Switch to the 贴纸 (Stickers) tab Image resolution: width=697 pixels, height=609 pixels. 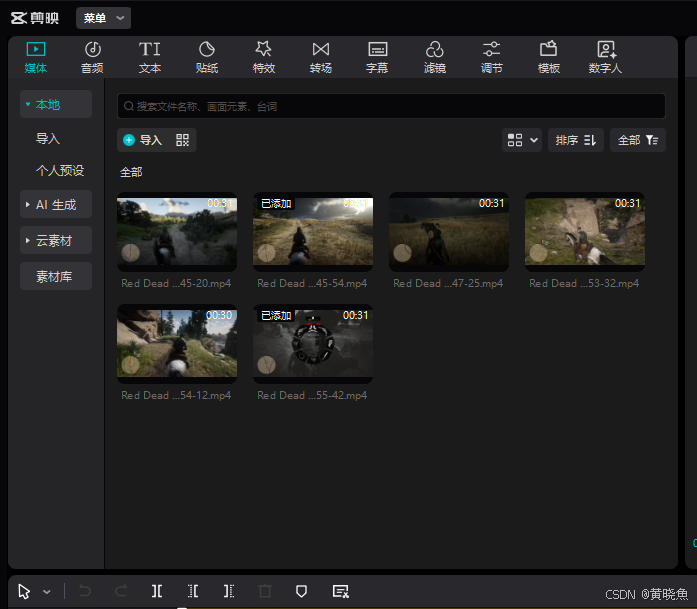click(207, 57)
